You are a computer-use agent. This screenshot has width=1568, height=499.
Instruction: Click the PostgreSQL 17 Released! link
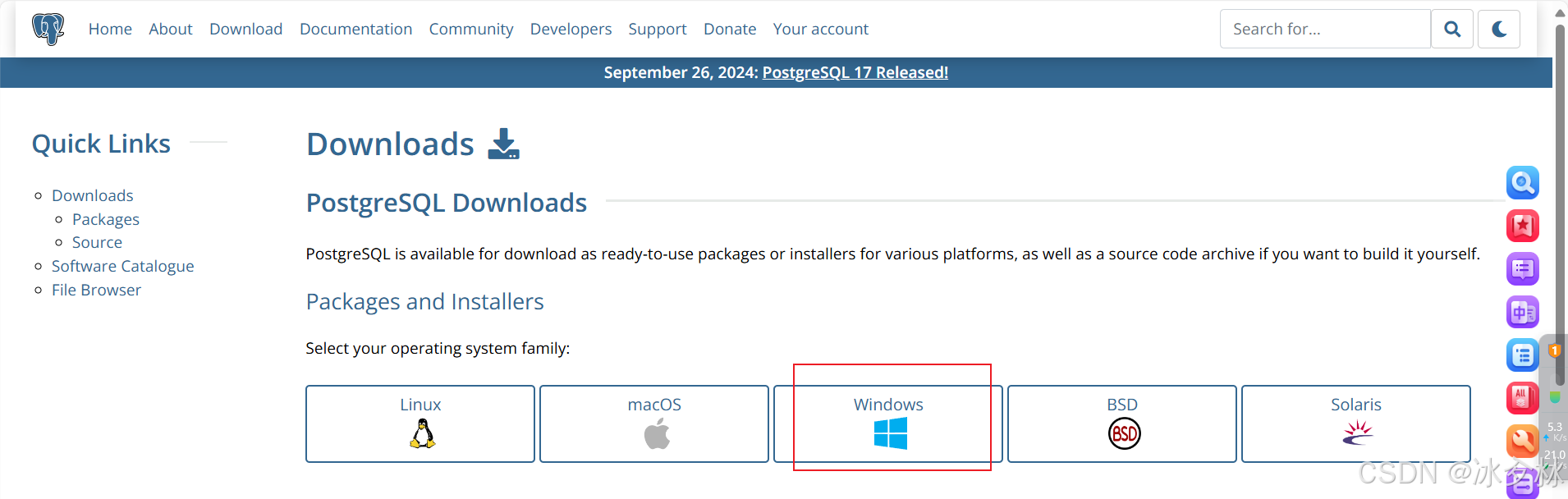coord(855,72)
